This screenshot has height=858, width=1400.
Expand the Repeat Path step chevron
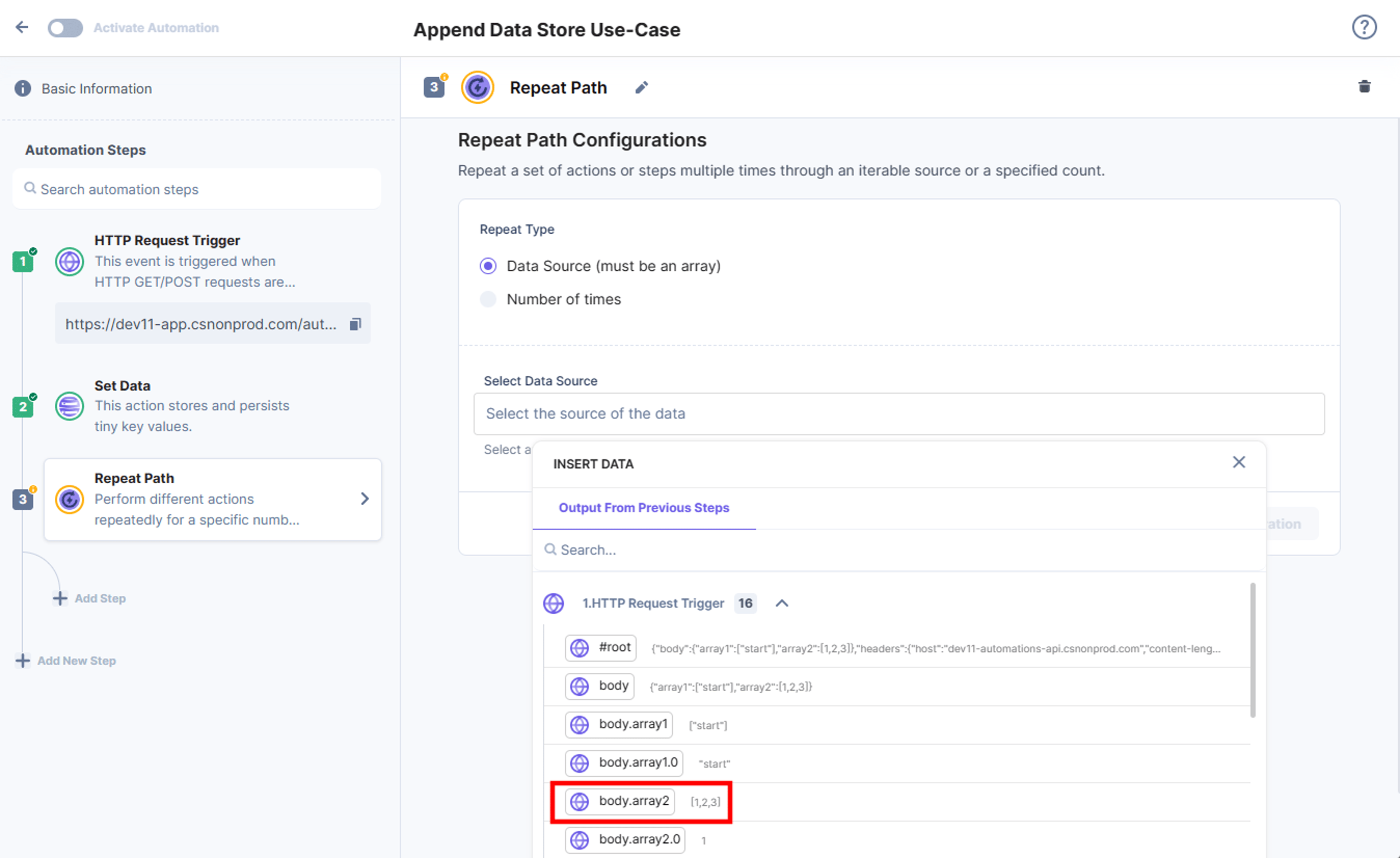pyautogui.click(x=365, y=499)
